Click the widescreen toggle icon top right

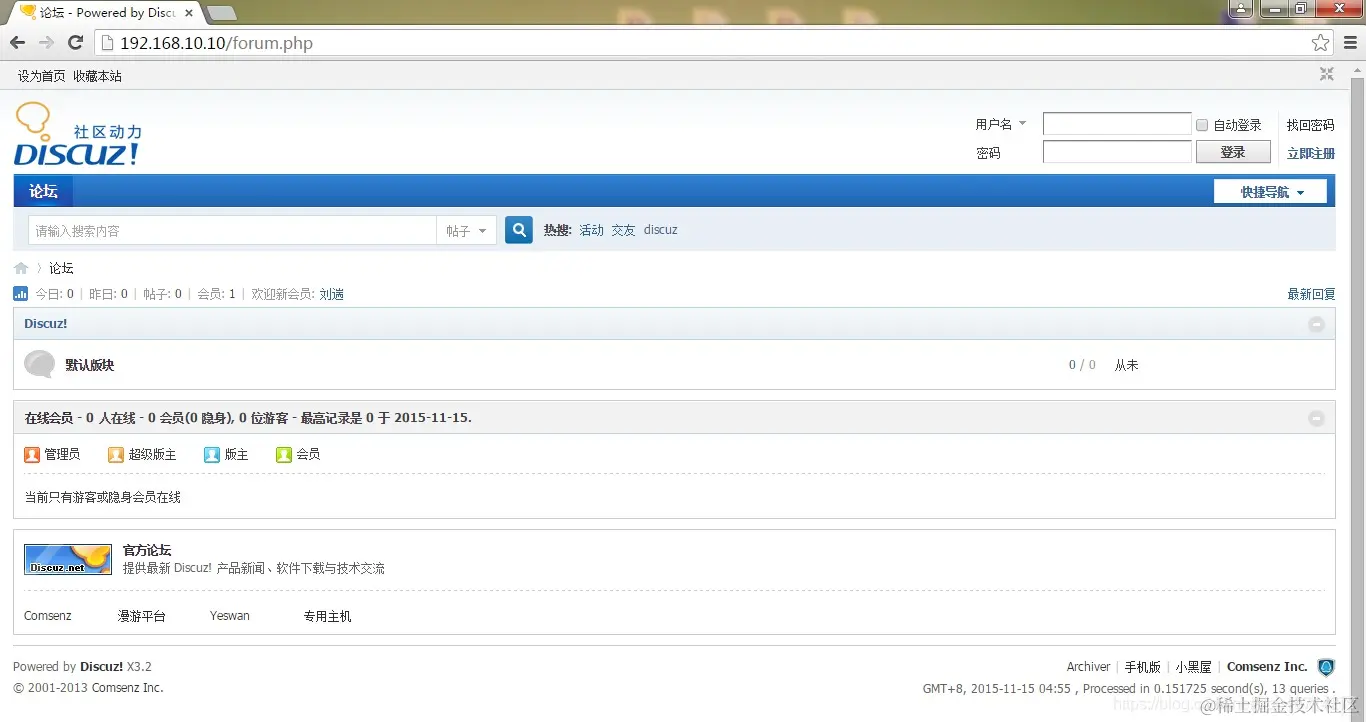coord(1327,74)
